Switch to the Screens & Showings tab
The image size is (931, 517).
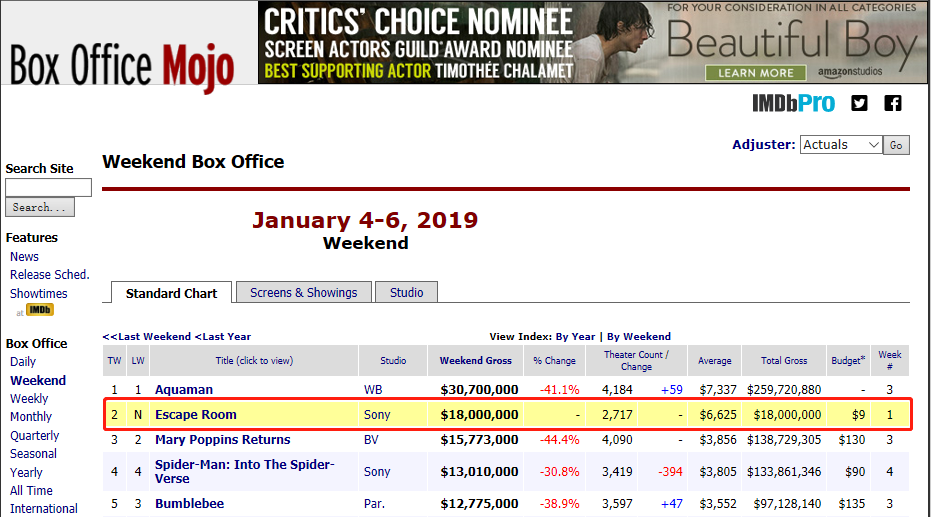303,292
